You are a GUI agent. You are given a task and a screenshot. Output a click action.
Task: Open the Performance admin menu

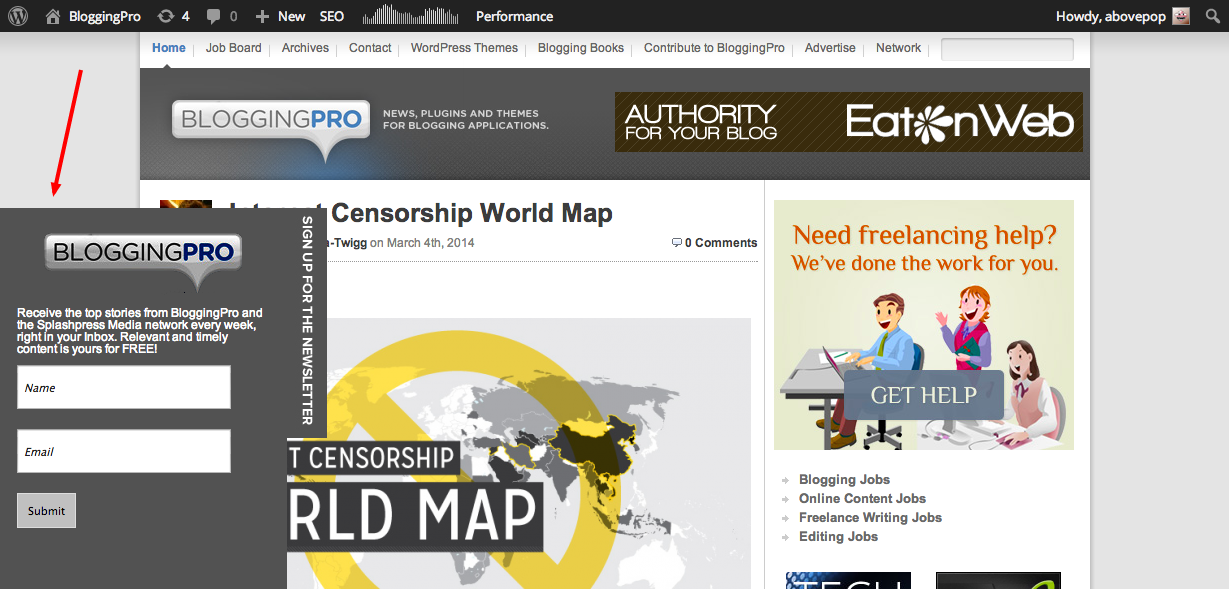[514, 16]
